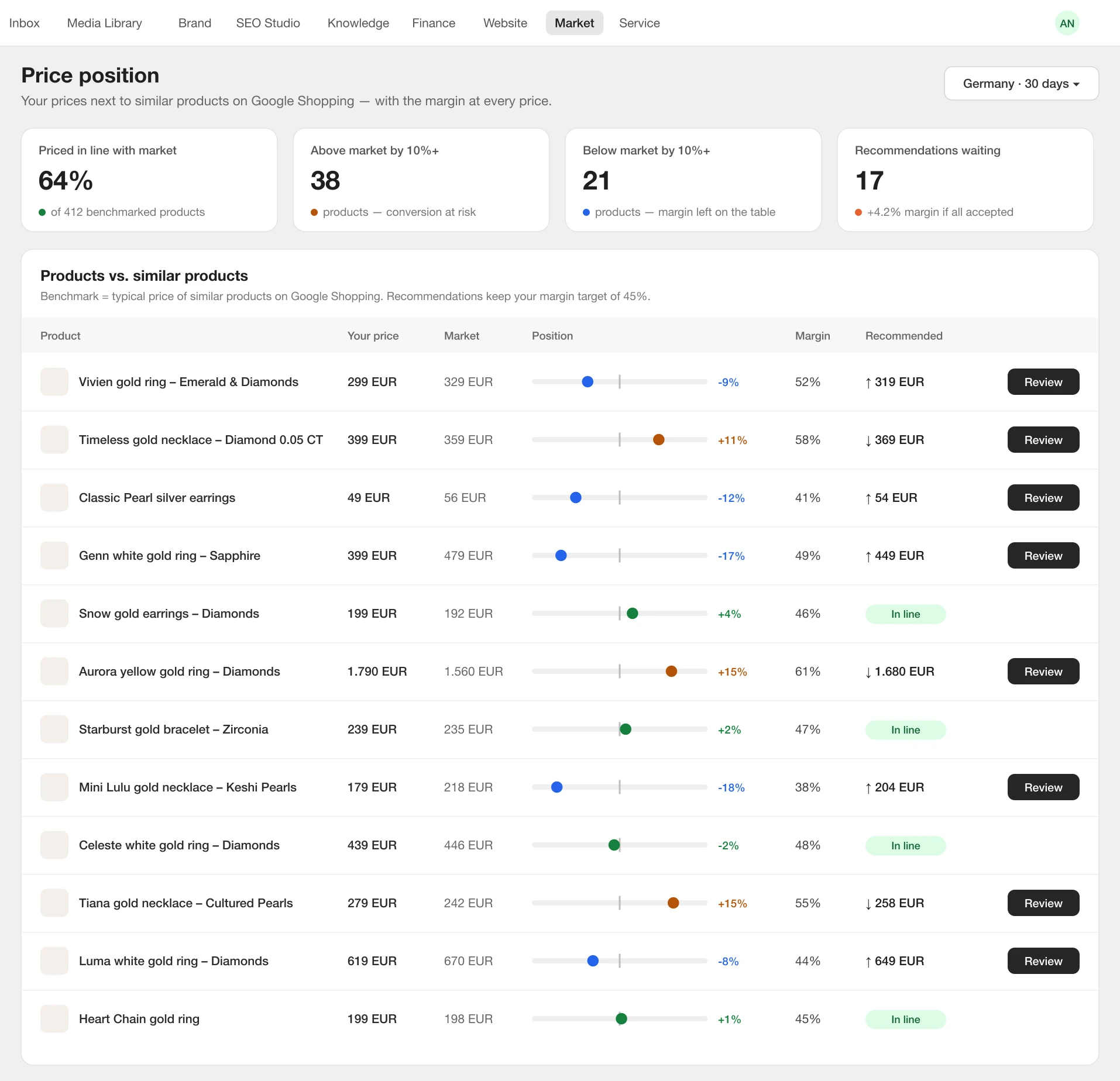Click In line badge for Snow gold earrings
The image size is (1120, 1081).
[x=905, y=614]
